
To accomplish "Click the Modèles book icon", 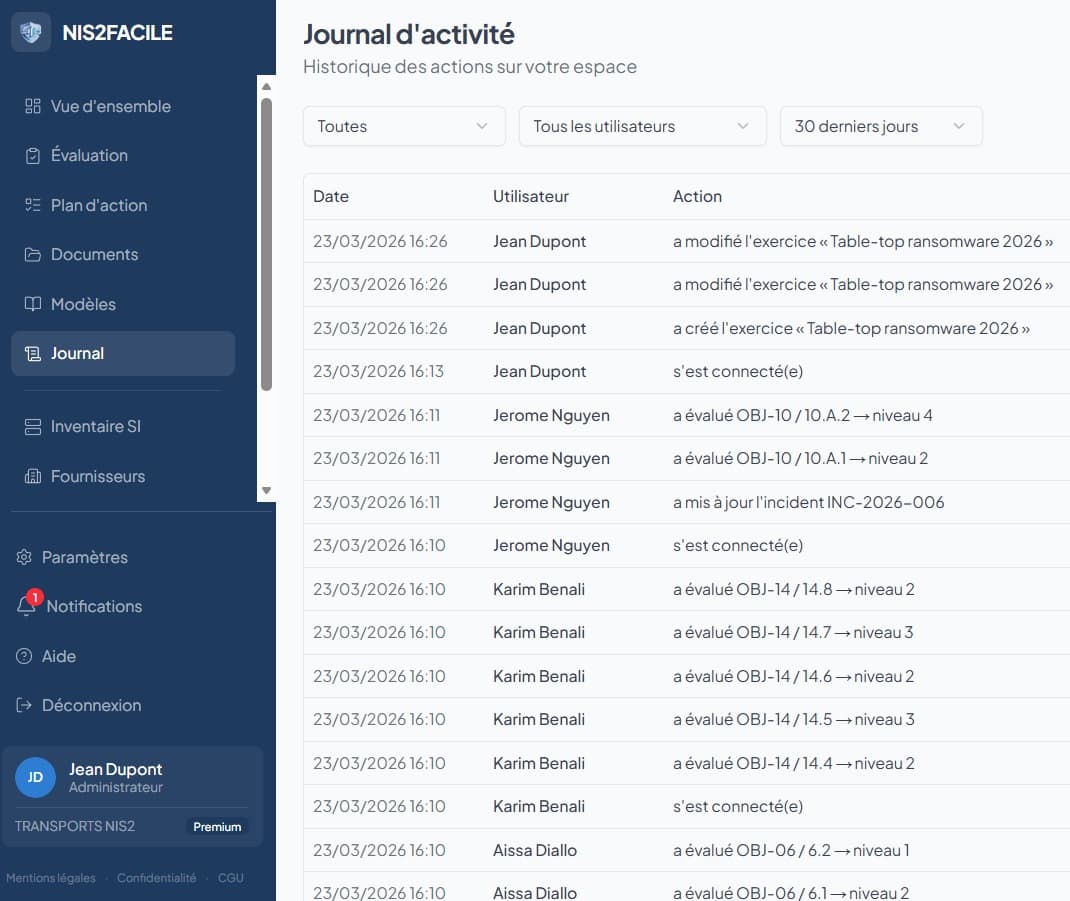I will click(x=33, y=304).
